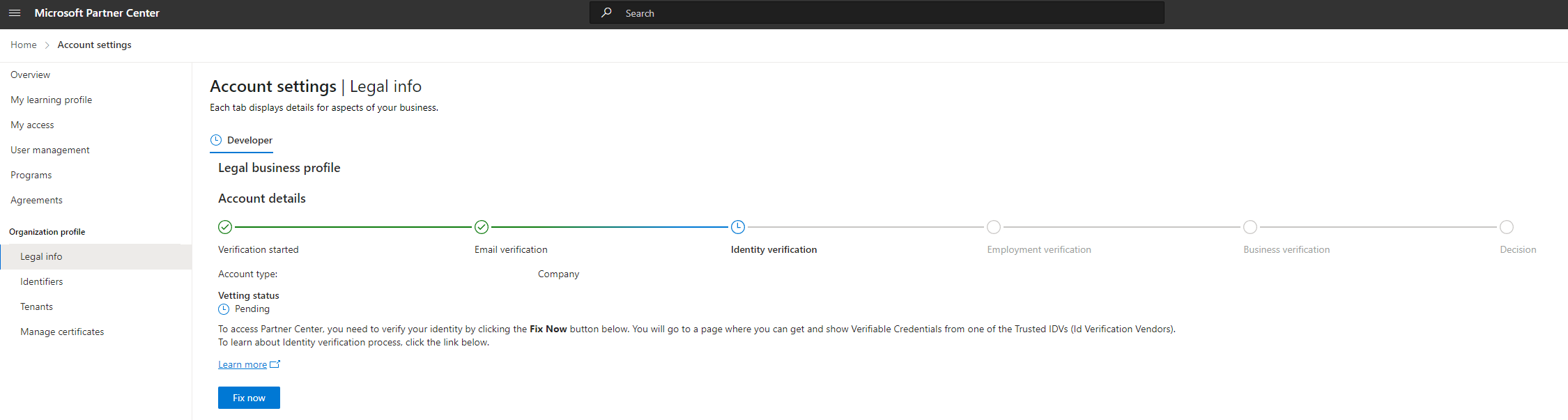This screenshot has height=420, width=1568.
Task: Click Decision step label
Action: pyautogui.click(x=1518, y=249)
